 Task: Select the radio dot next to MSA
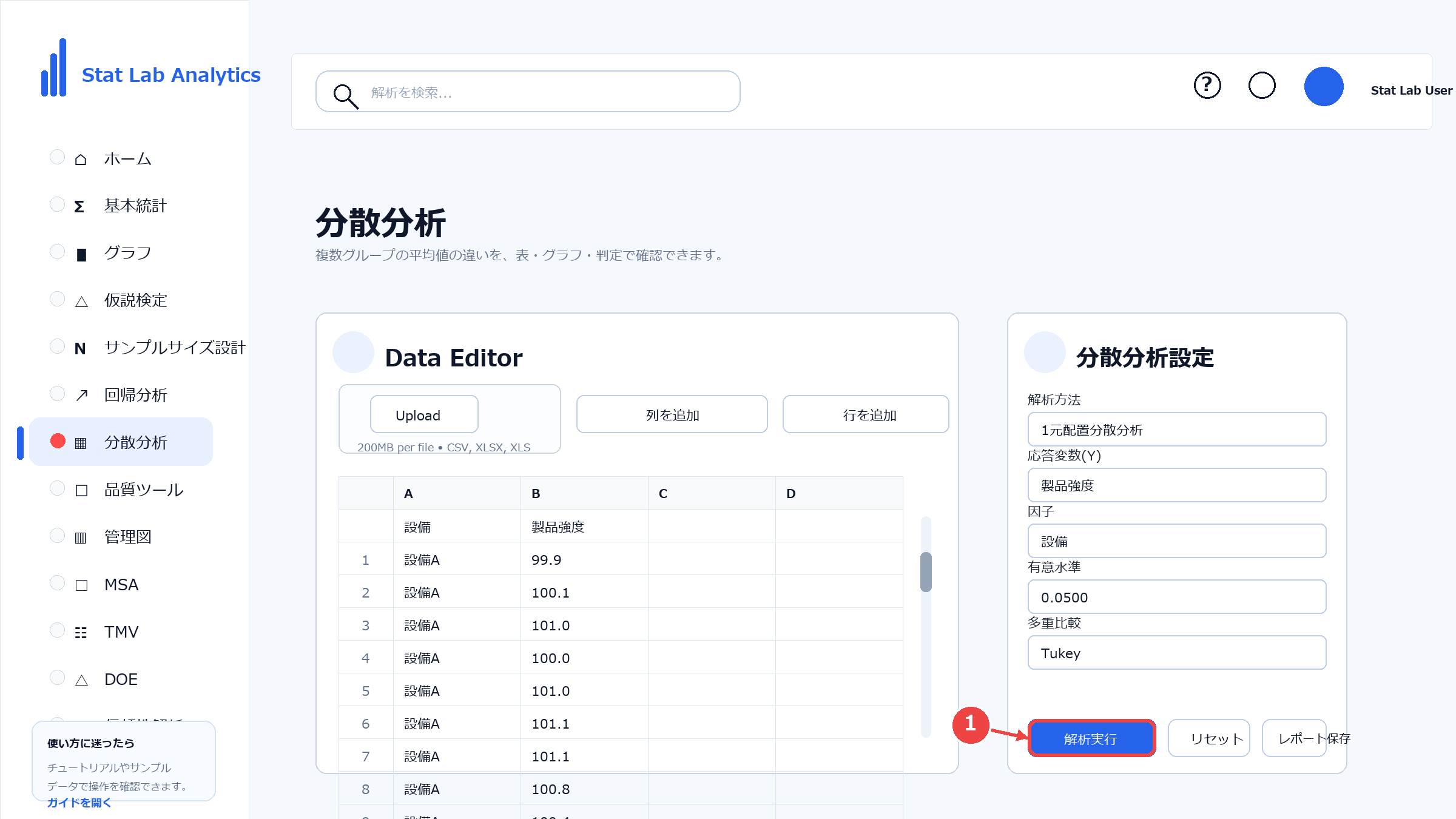click(57, 583)
